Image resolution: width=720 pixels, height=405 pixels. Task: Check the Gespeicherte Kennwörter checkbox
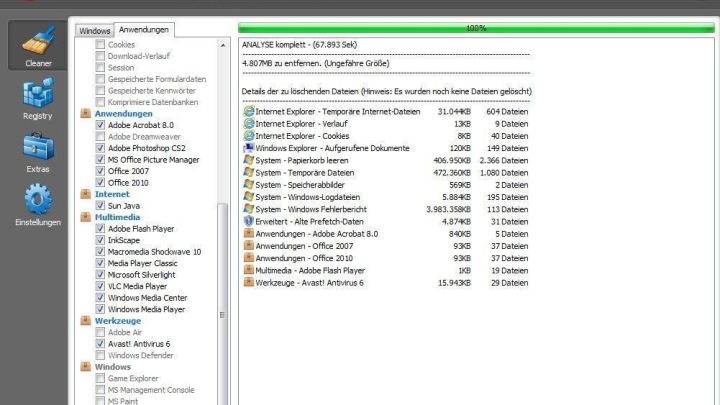click(100, 90)
